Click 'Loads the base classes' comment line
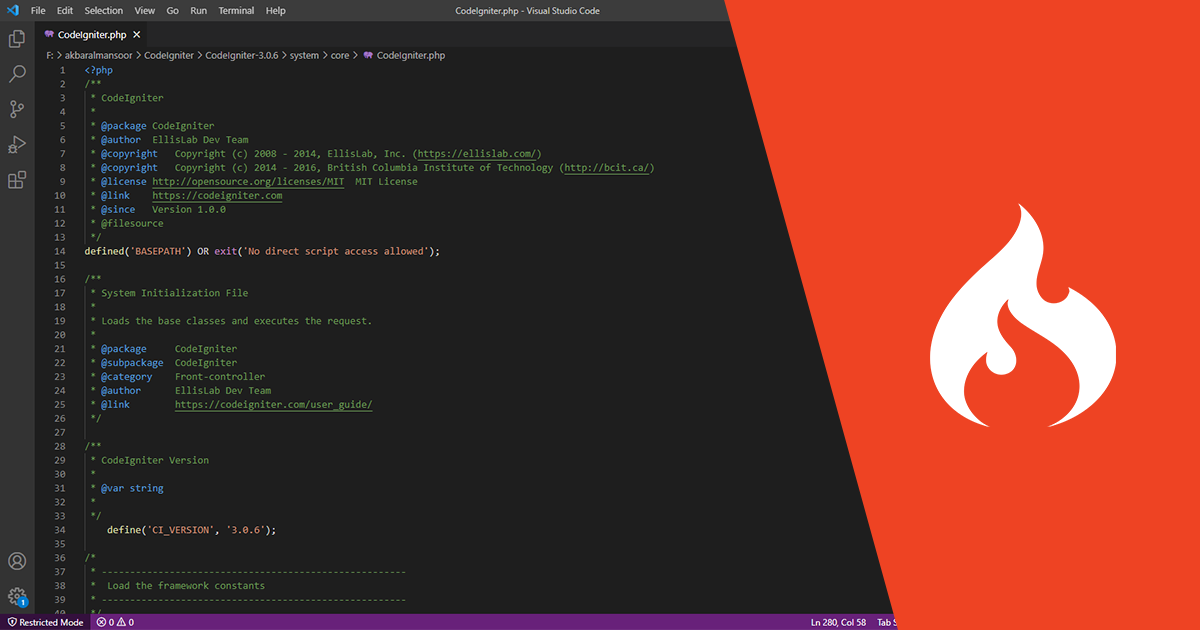 [x=236, y=321]
